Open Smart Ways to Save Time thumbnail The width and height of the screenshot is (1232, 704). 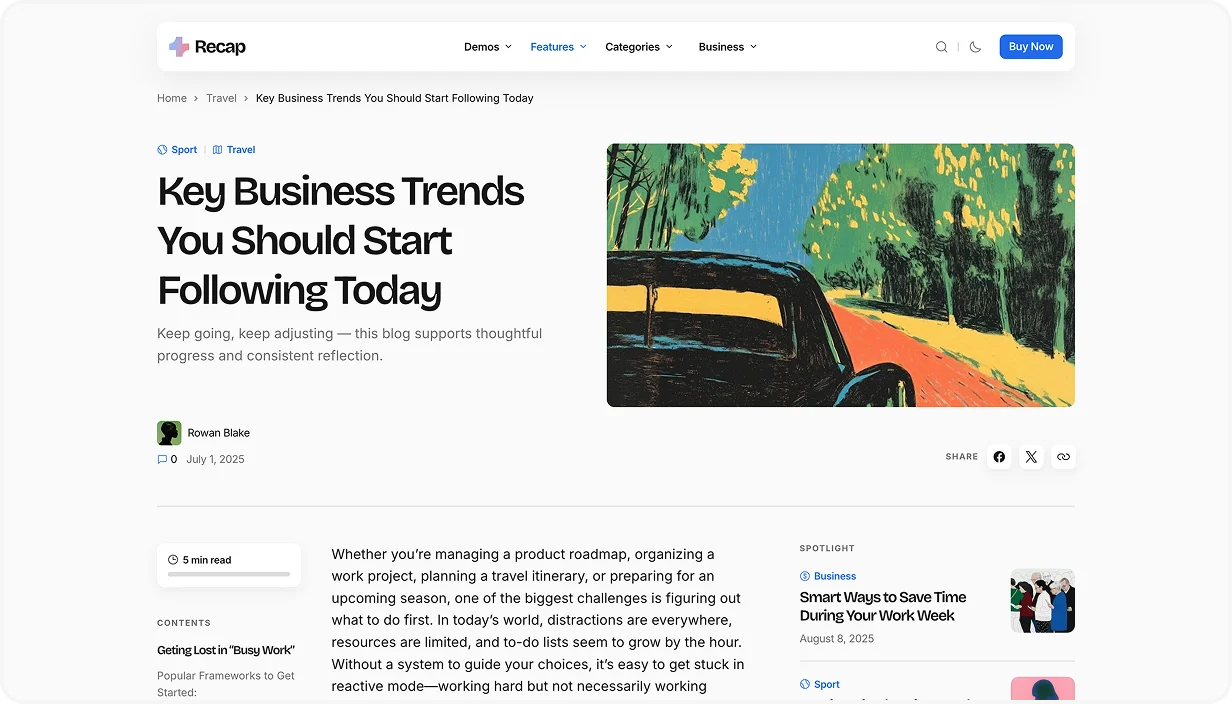click(1042, 601)
